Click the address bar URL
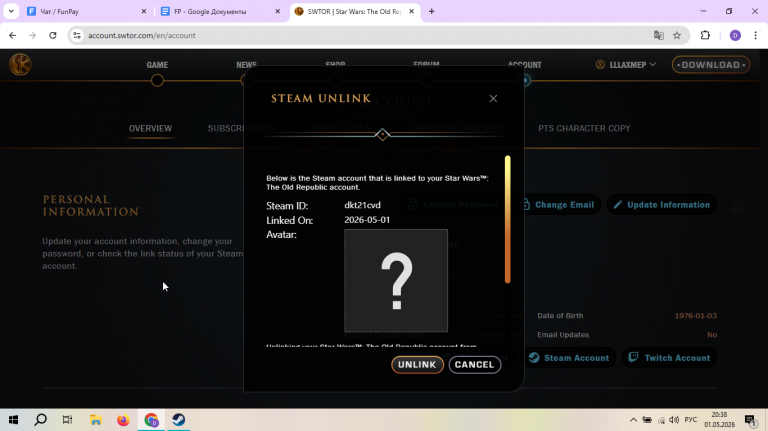The height and width of the screenshot is (431, 768). tap(142, 35)
